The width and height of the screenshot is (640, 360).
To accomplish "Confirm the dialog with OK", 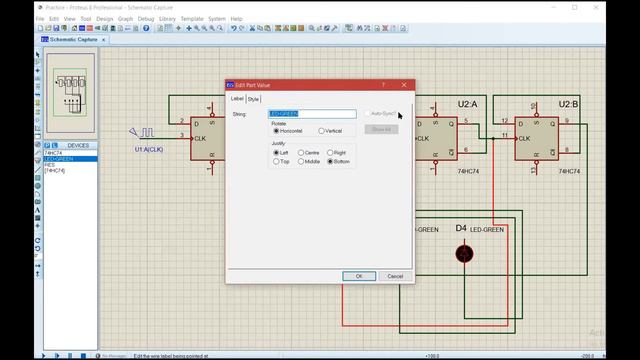I will tap(359, 276).
